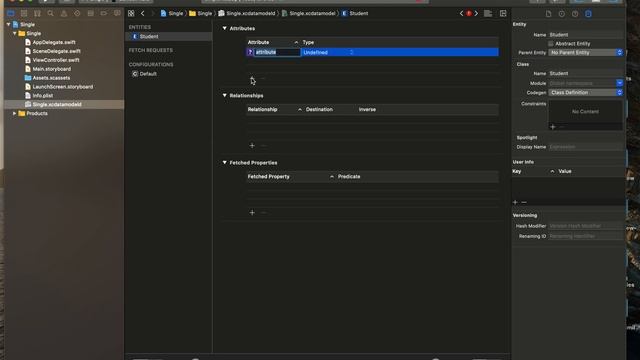Screen dimensions: 640x360
Task: Sort by the Fetched Property column header
Action: tap(291, 176)
